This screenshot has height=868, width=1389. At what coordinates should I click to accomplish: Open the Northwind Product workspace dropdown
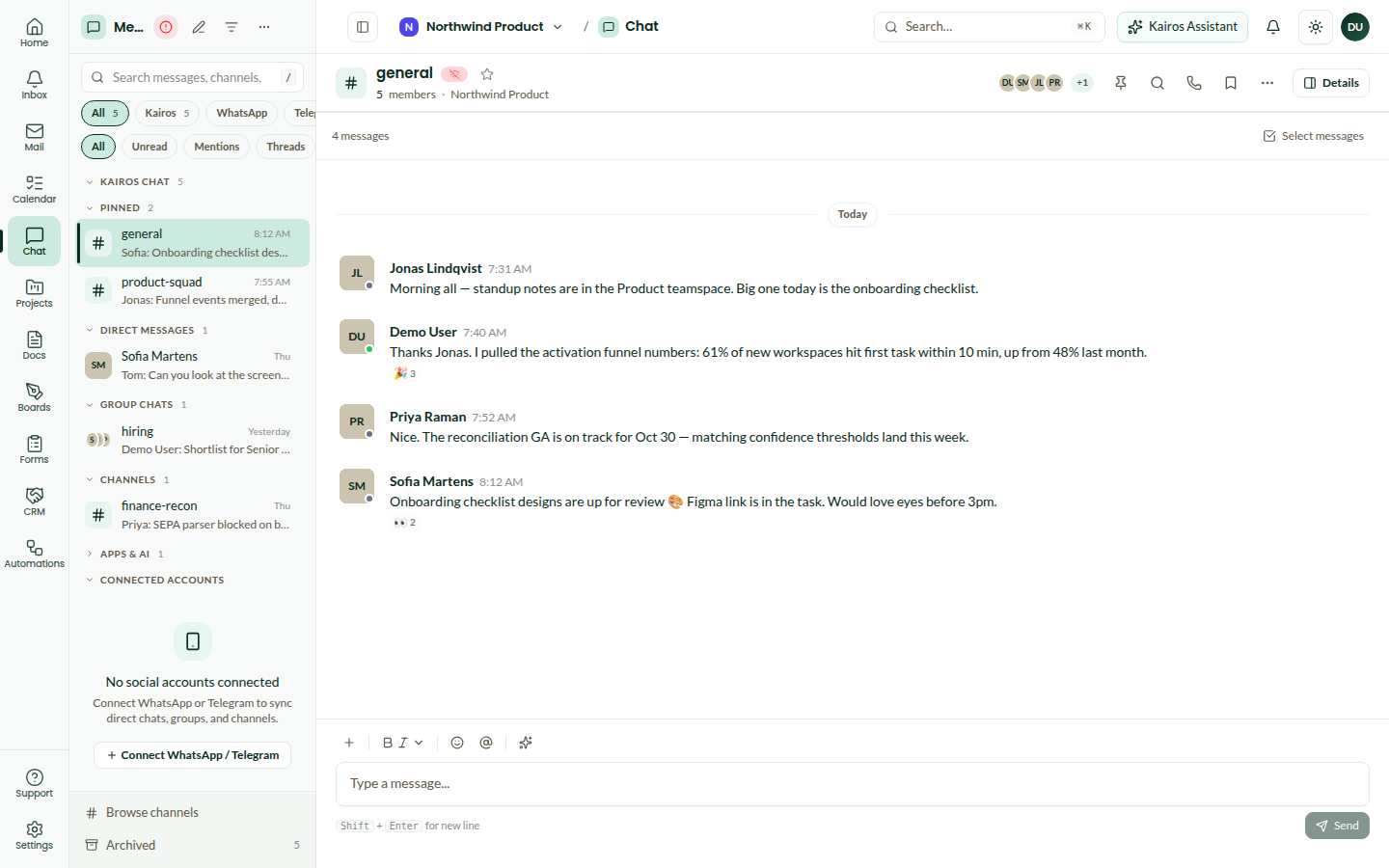coord(481,27)
